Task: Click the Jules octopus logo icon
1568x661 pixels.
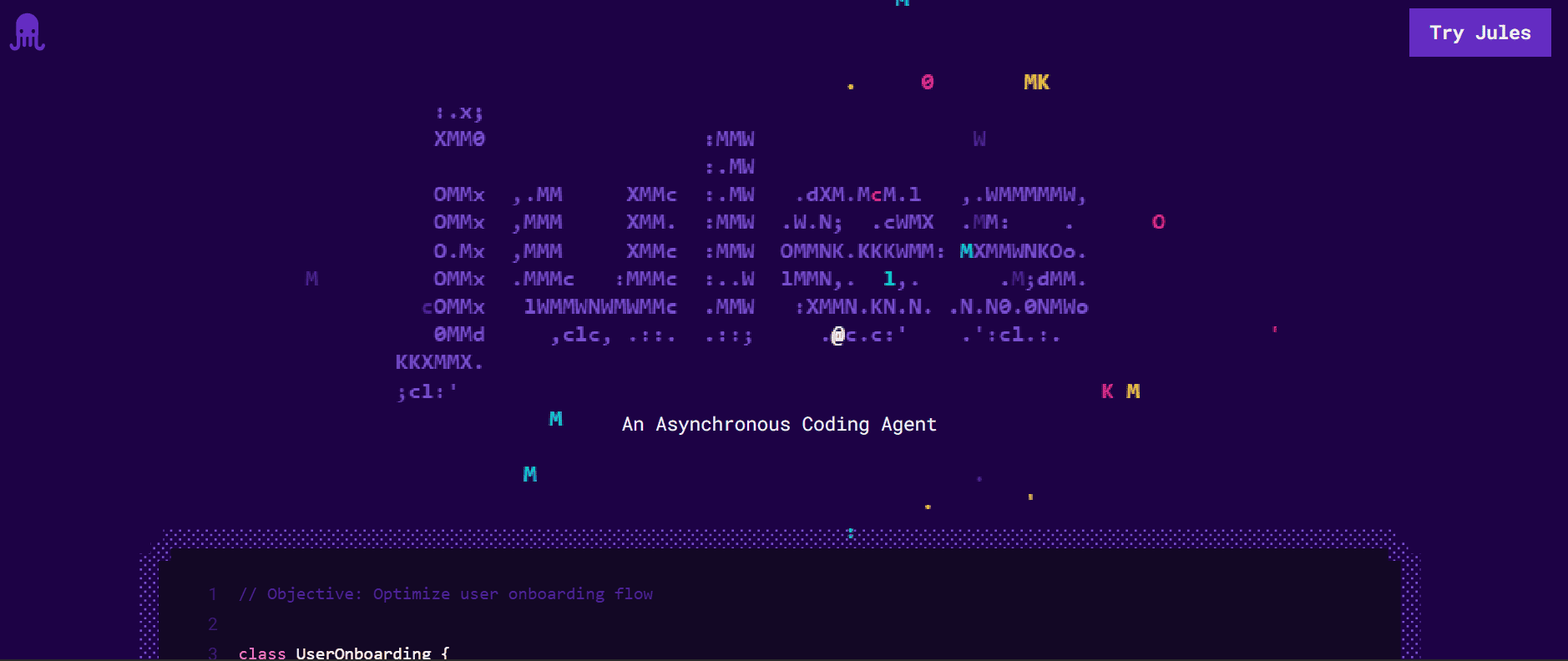Action: [28, 33]
